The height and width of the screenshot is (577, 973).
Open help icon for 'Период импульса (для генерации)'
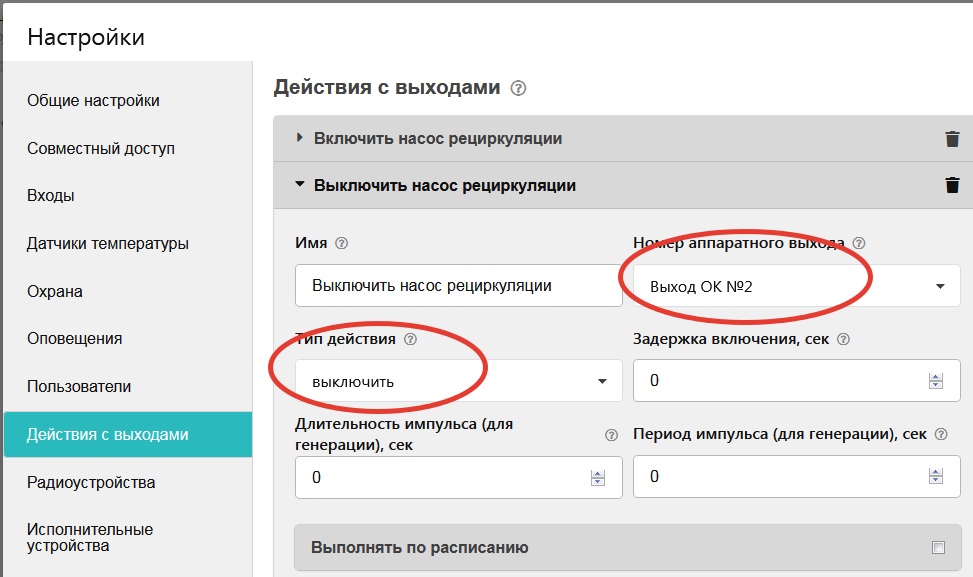940,434
